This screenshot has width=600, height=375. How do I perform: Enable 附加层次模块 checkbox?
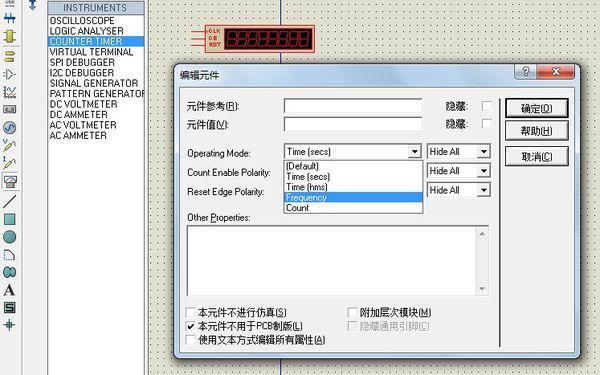[x=352, y=312]
